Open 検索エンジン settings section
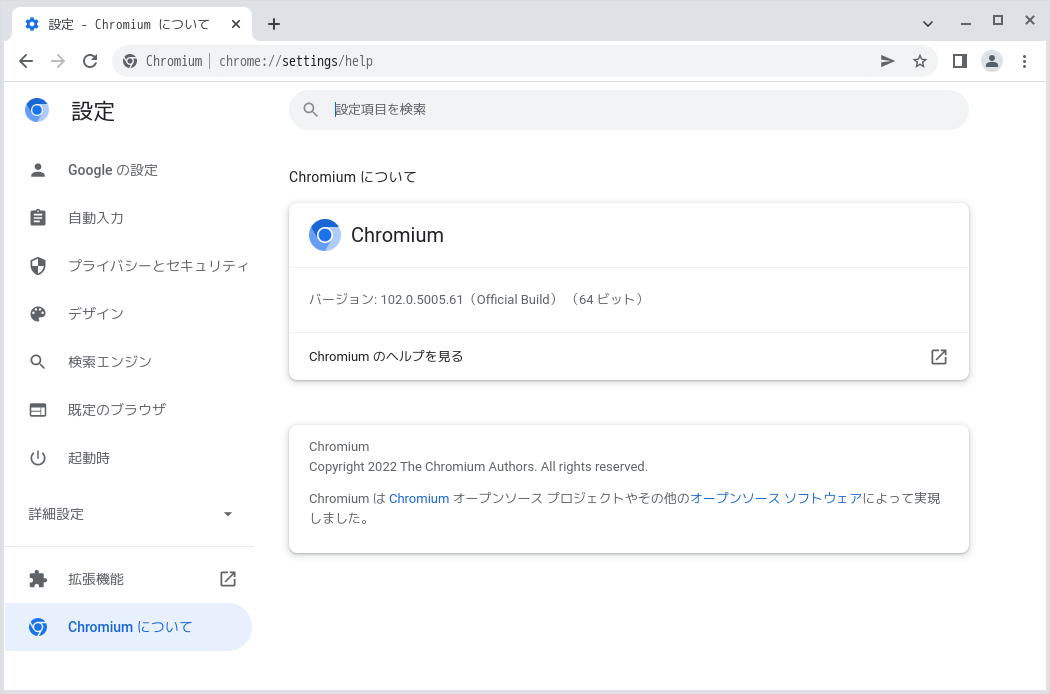 point(129,362)
